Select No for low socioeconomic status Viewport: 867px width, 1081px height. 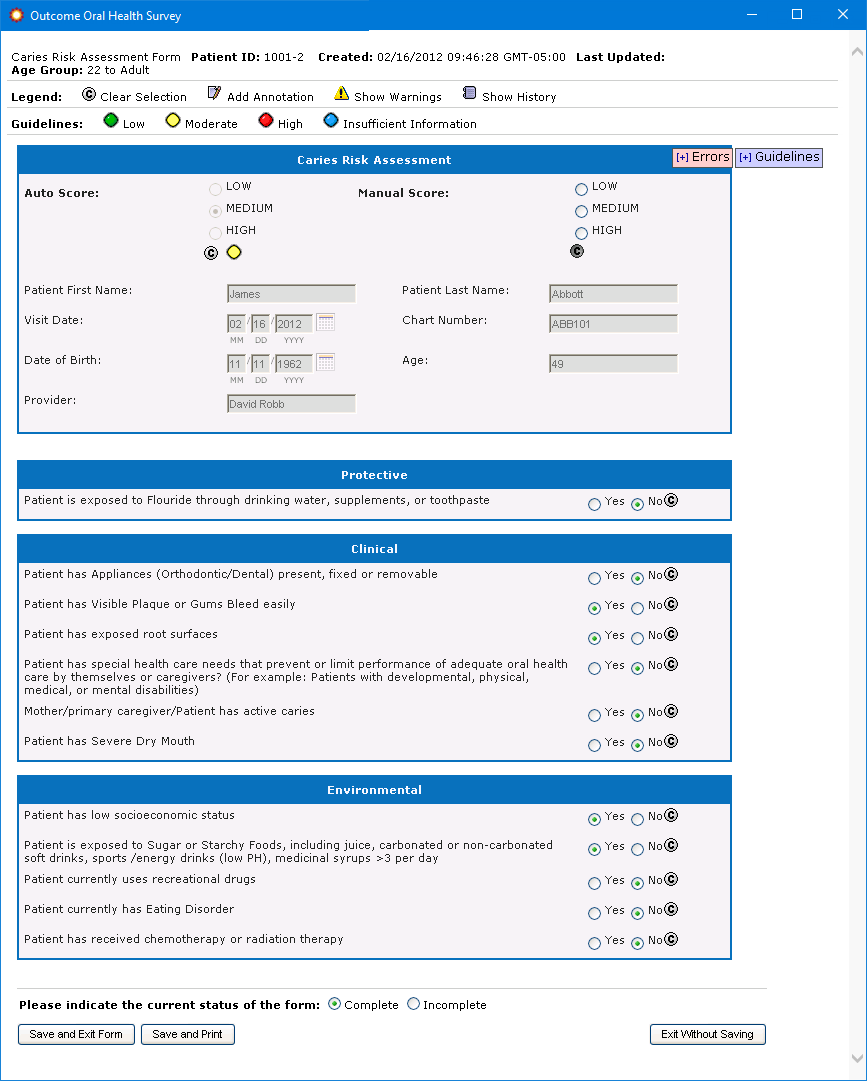(638, 819)
